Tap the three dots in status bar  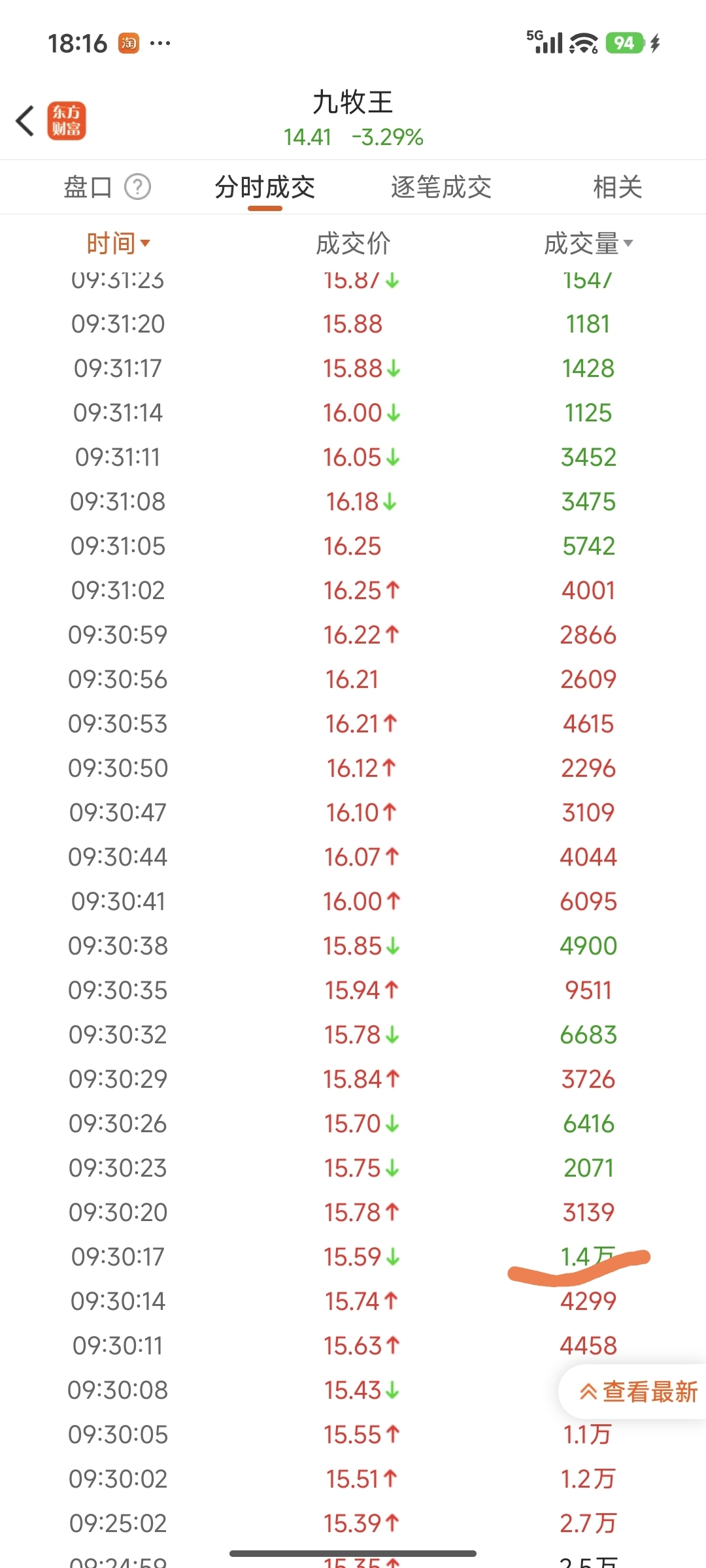(160, 44)
